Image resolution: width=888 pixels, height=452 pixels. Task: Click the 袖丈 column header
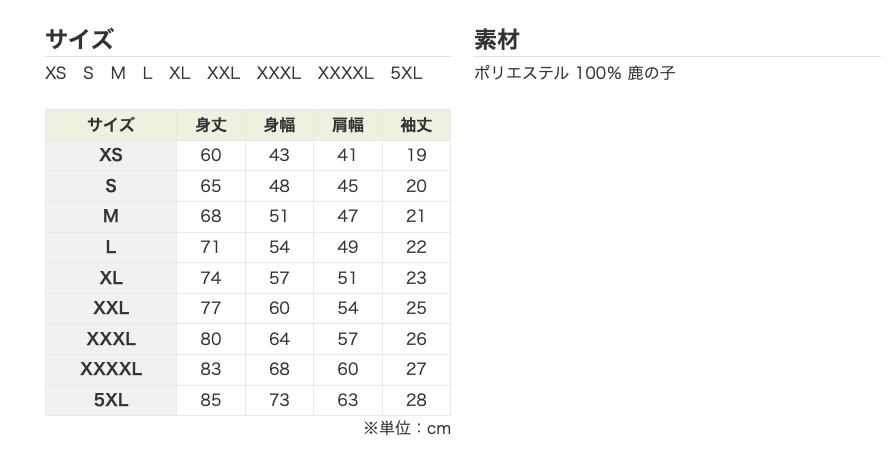click(416, 125)
